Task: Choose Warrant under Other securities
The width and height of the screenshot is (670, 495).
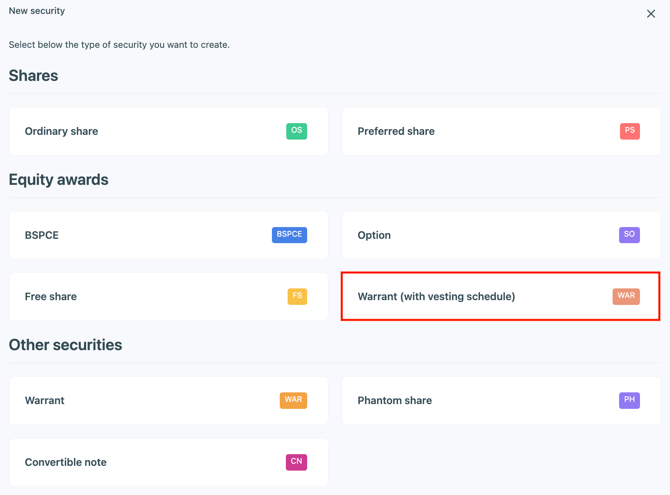Action: (x=140, y=401)
